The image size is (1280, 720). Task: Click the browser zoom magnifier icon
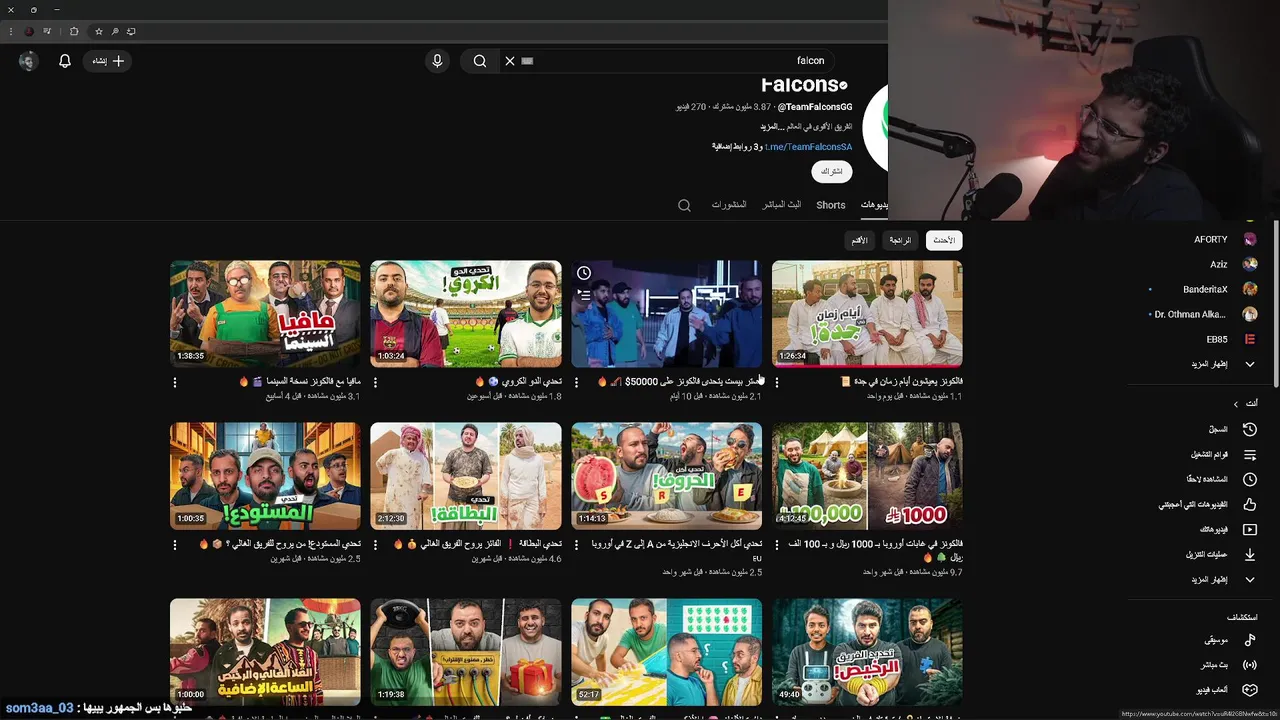coord(115,31)
